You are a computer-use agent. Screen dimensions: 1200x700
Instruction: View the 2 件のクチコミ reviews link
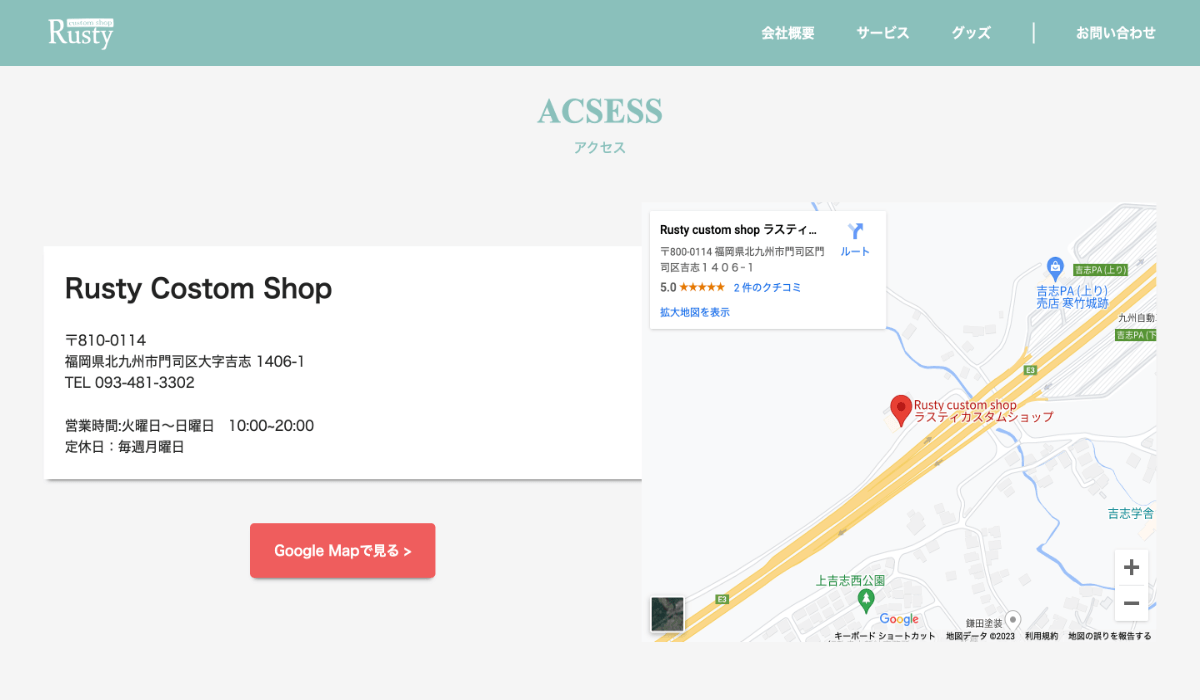(x=767, y=287)
